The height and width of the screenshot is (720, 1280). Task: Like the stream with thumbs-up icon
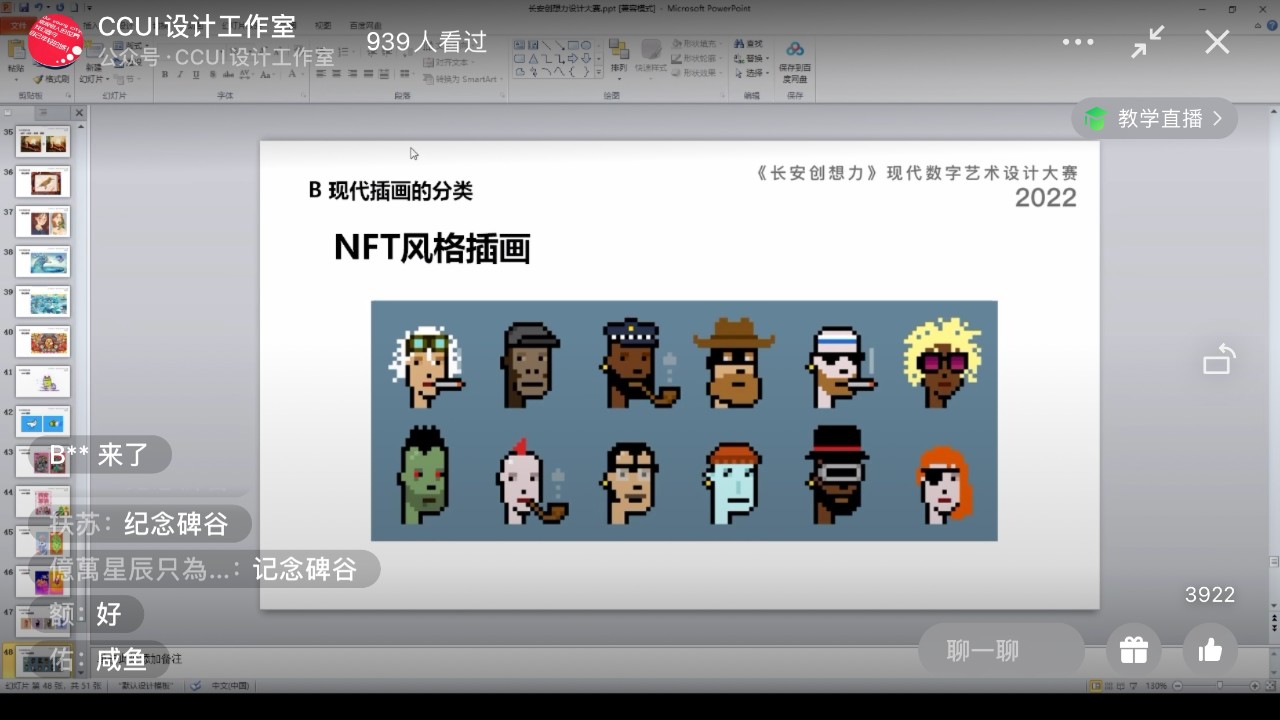tap(1211, 651)
